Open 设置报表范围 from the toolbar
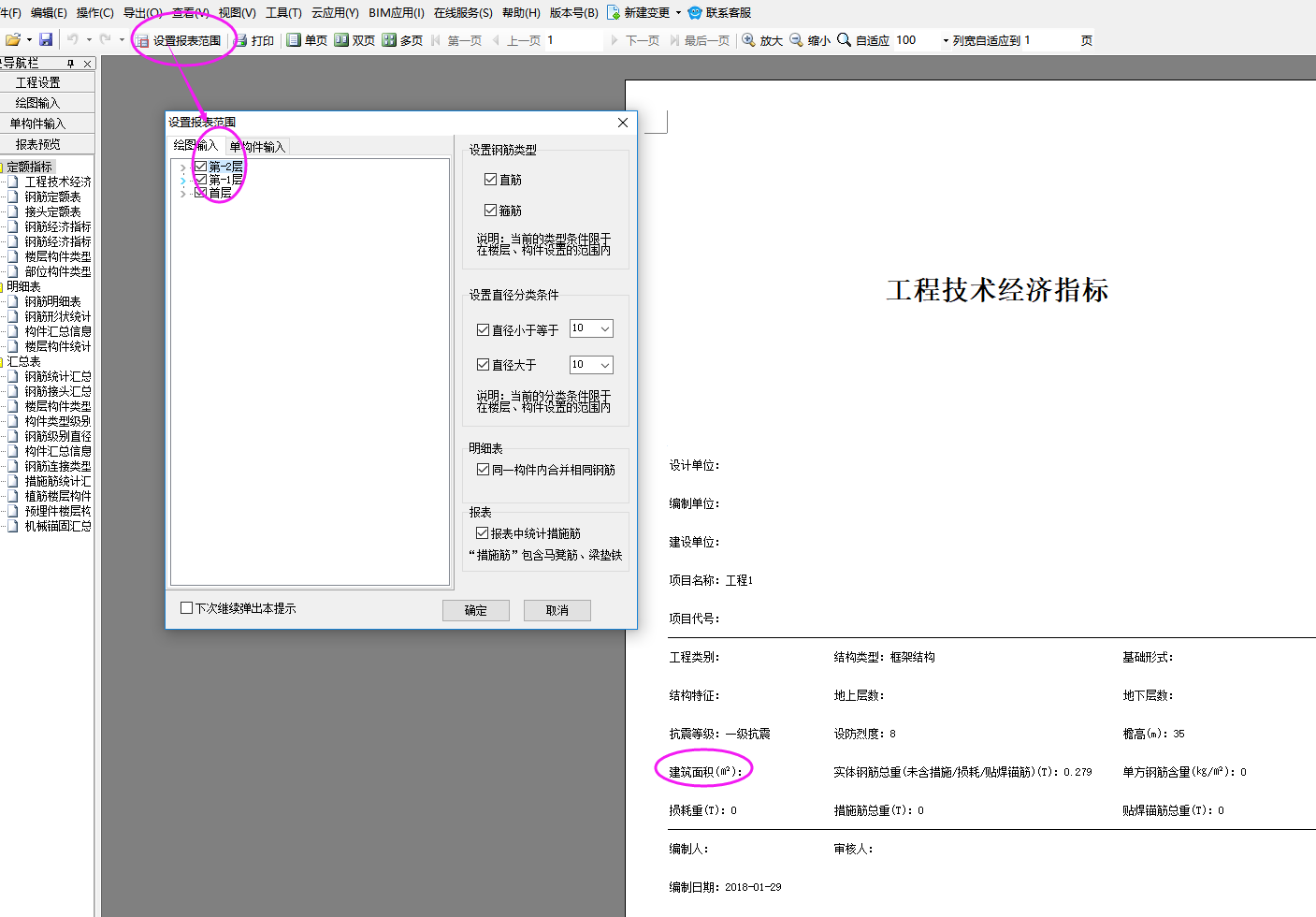The height and width of the screenshot is (917, 1316). 179,40
